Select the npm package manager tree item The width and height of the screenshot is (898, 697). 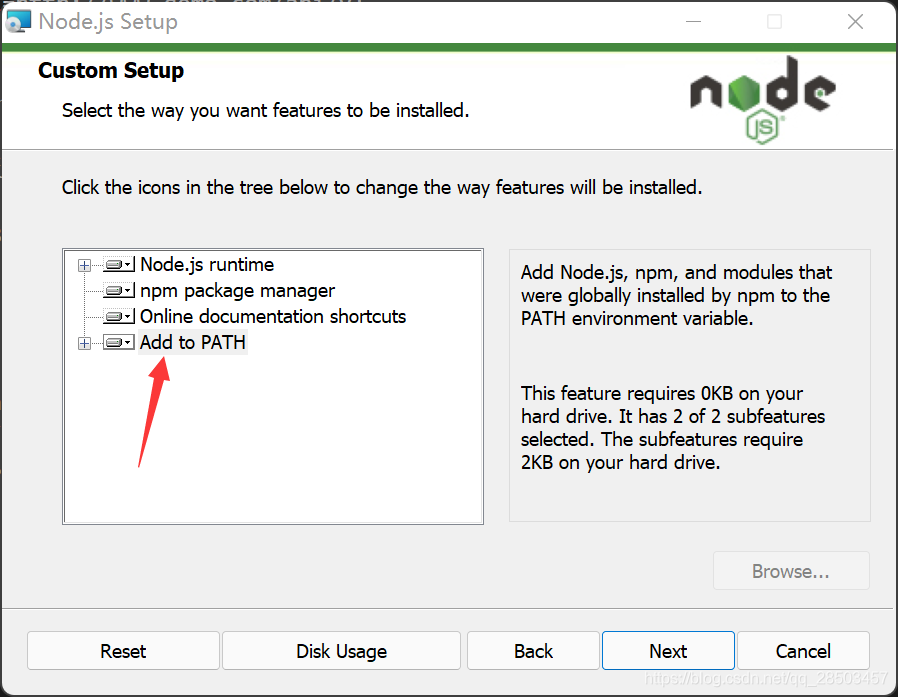[x=236, y=290]
